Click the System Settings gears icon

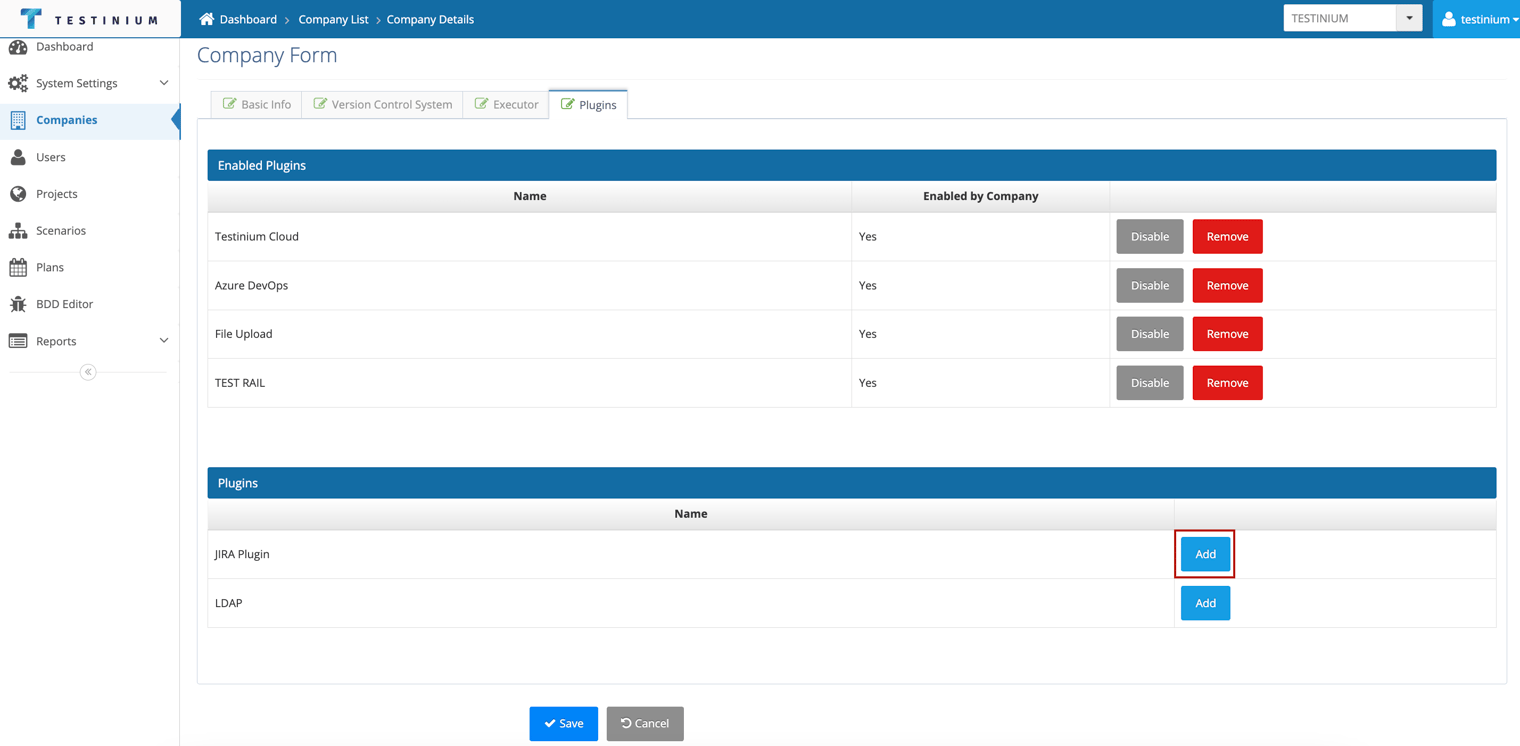[18, 83]
